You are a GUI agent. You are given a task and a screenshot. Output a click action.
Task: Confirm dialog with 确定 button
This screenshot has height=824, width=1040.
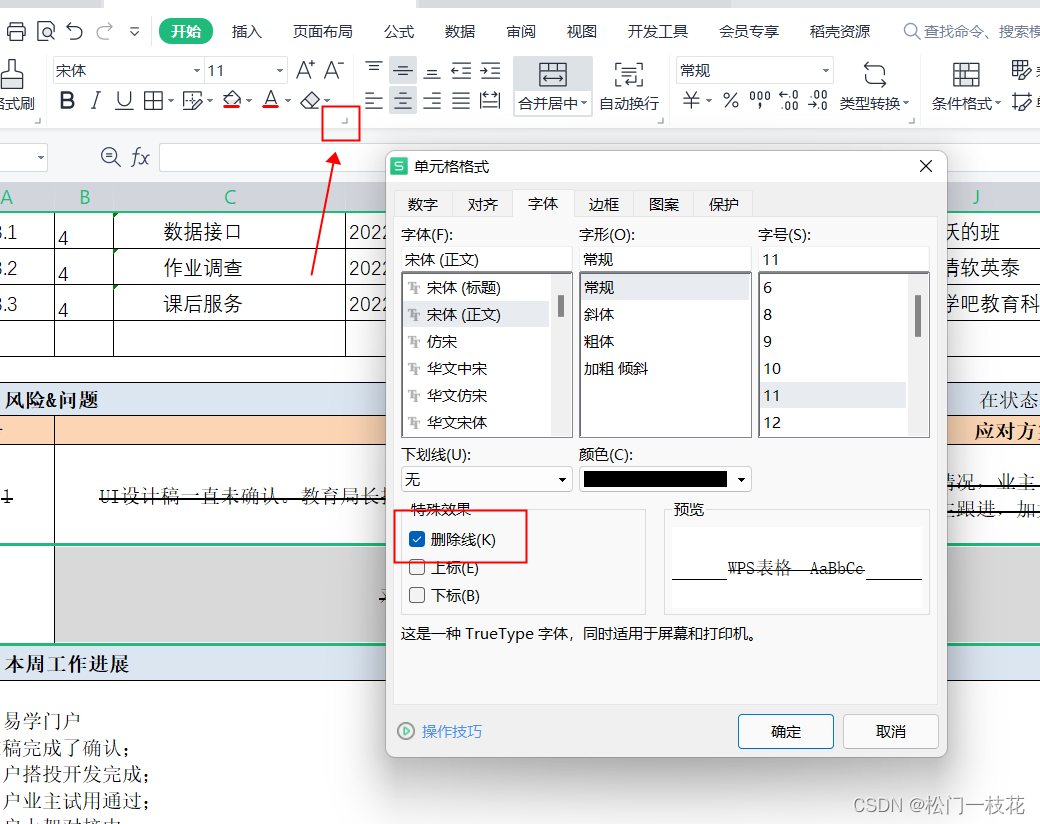[786, 731]
